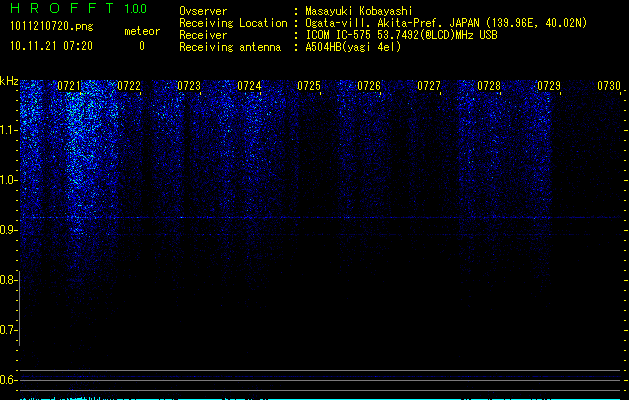Click the 1.1 kHz axis label
This screenshot has width=629, height=400.
pyautogui.click(x=8, y=130)
